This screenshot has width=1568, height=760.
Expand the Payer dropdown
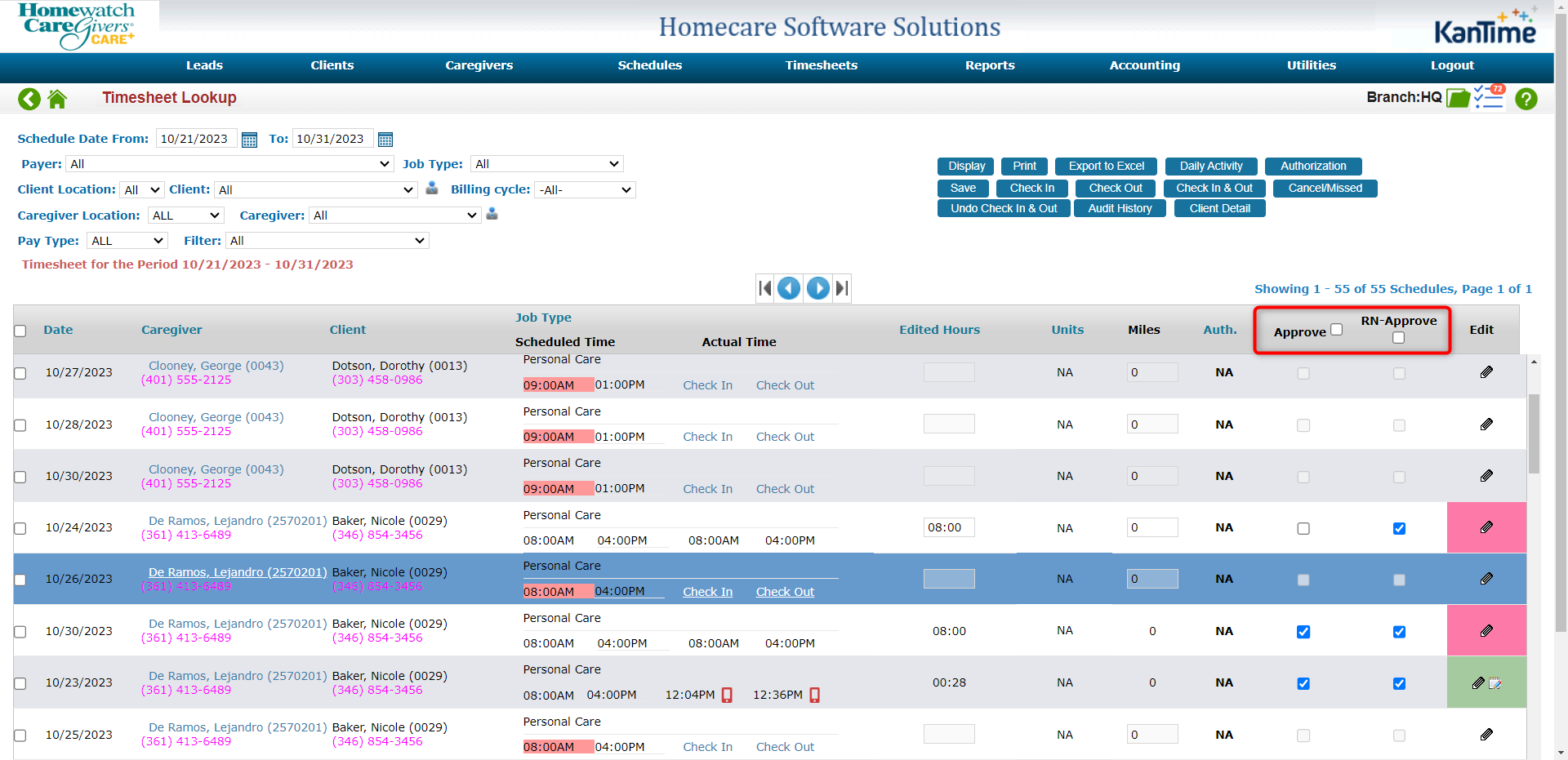click(229, 164)
